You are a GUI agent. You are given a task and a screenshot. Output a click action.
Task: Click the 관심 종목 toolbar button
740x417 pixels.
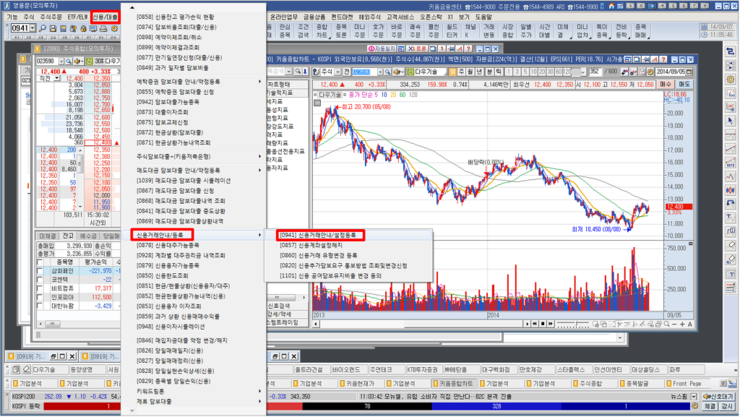[x=285, y=31]
